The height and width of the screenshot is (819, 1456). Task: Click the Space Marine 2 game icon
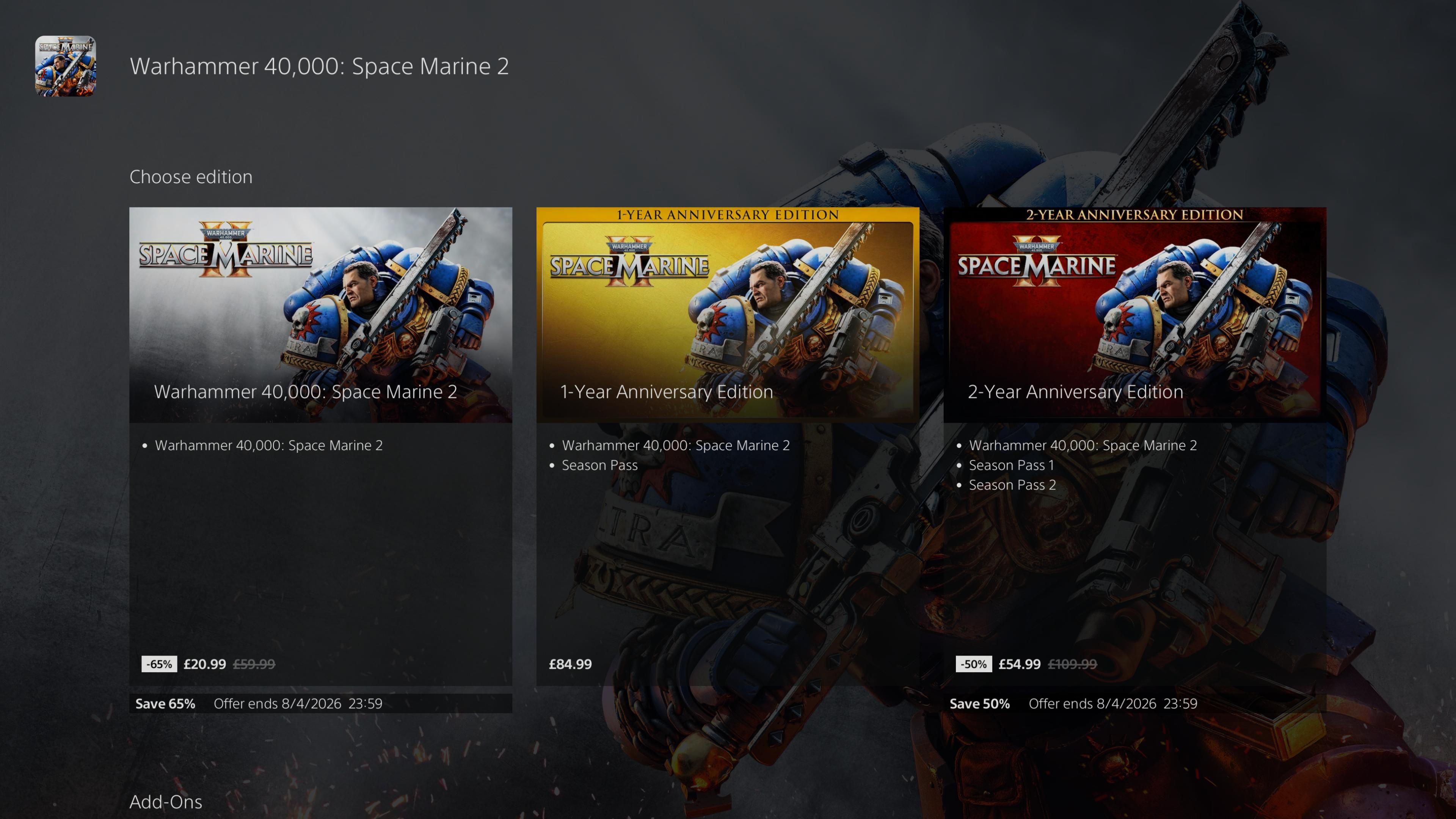(x=66, y=66)
